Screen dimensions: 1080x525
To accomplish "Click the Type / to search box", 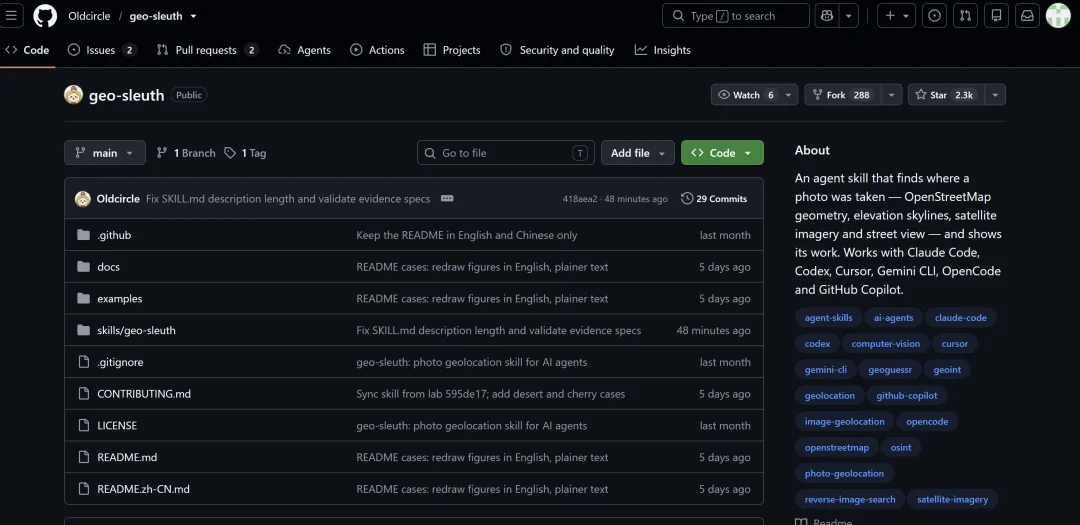I will click(736, 15).
